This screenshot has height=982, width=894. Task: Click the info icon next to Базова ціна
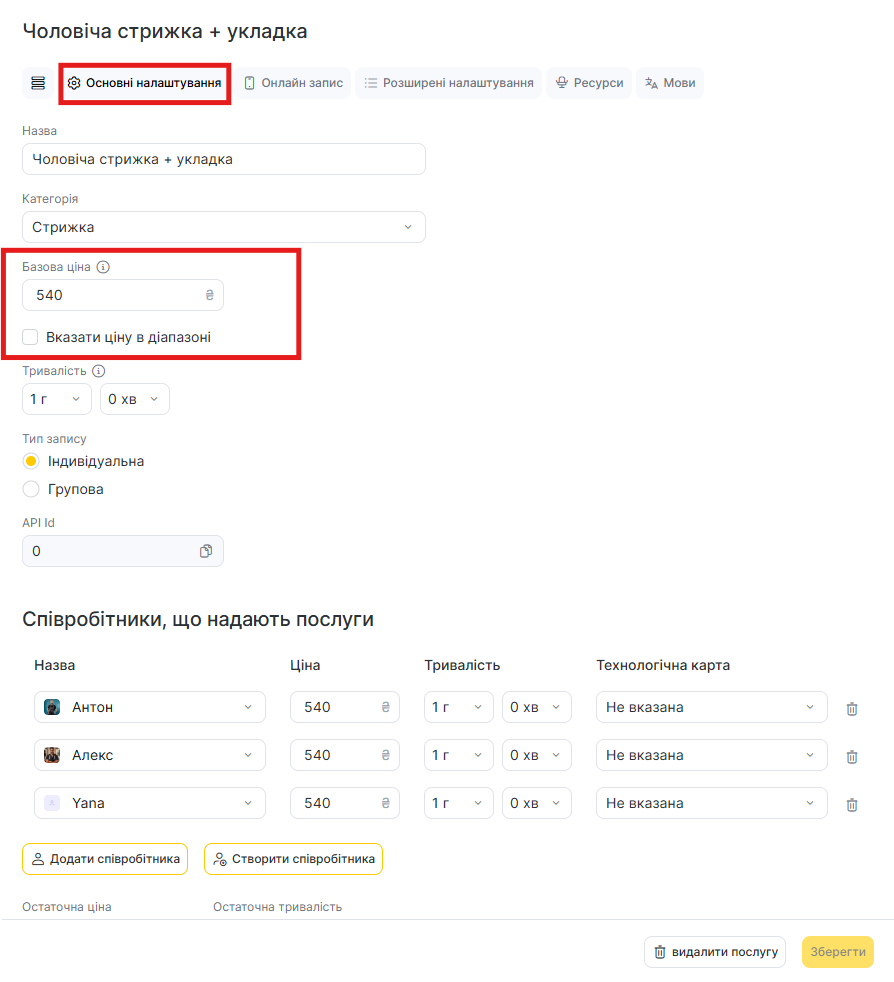coord(104,267)
